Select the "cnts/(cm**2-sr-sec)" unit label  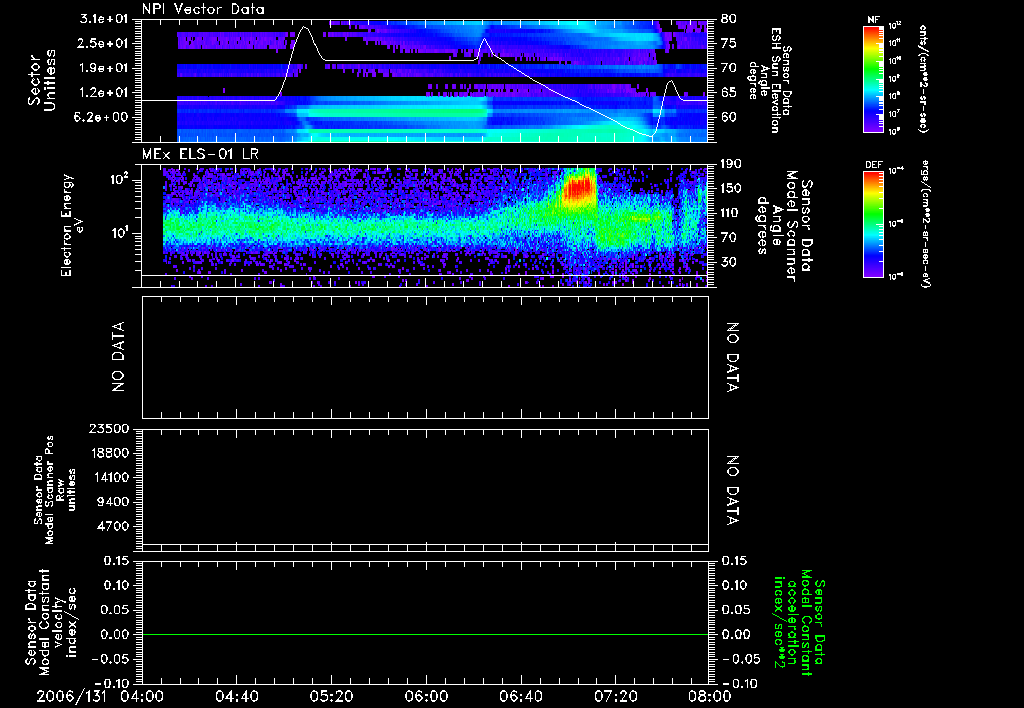pos(923,79)
